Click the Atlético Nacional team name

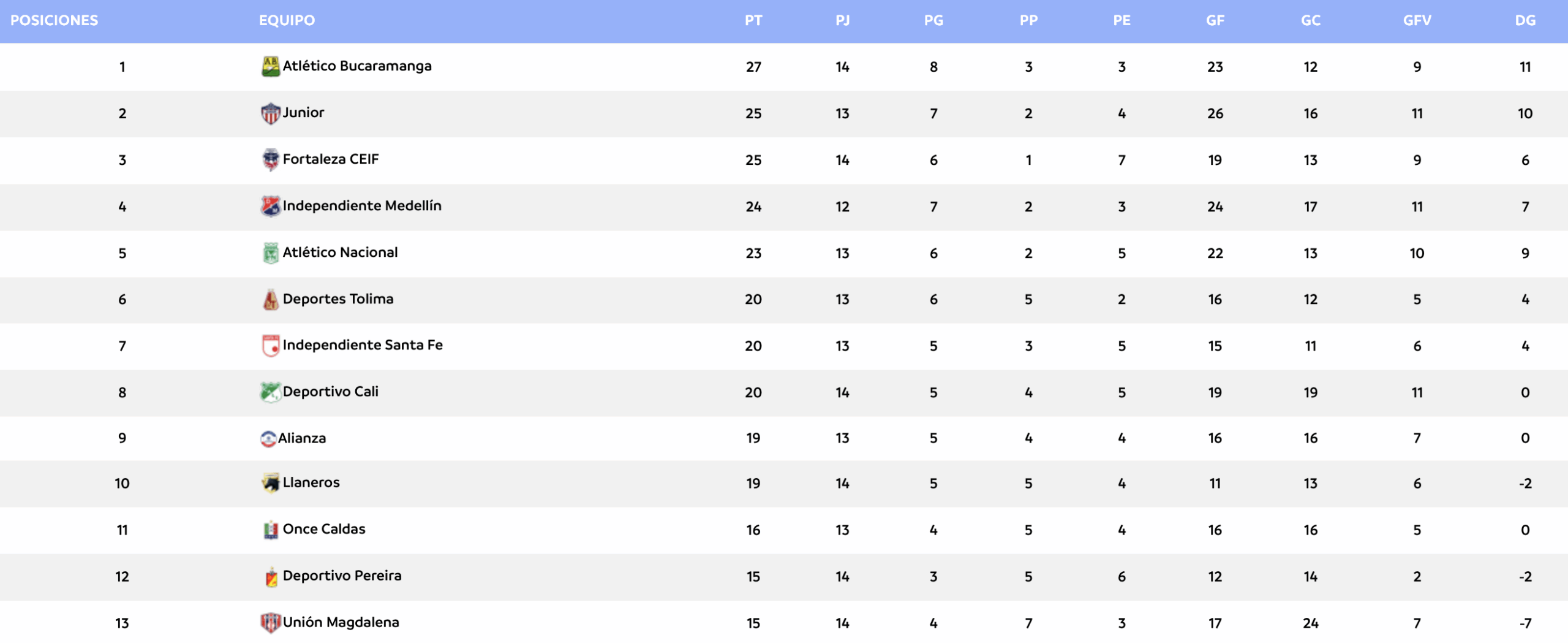[340, 252]
